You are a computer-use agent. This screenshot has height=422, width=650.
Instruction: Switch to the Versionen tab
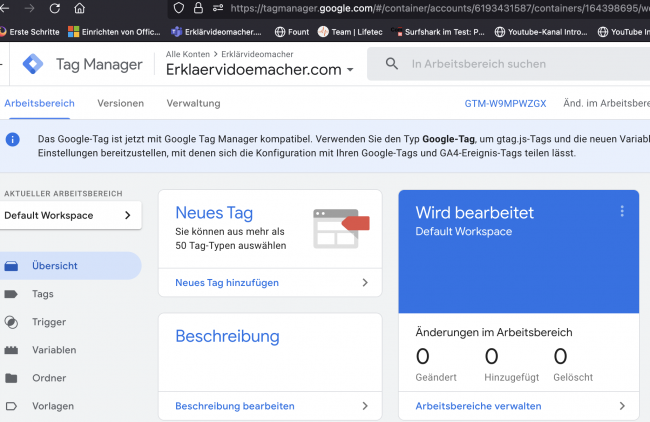(121, 103)
